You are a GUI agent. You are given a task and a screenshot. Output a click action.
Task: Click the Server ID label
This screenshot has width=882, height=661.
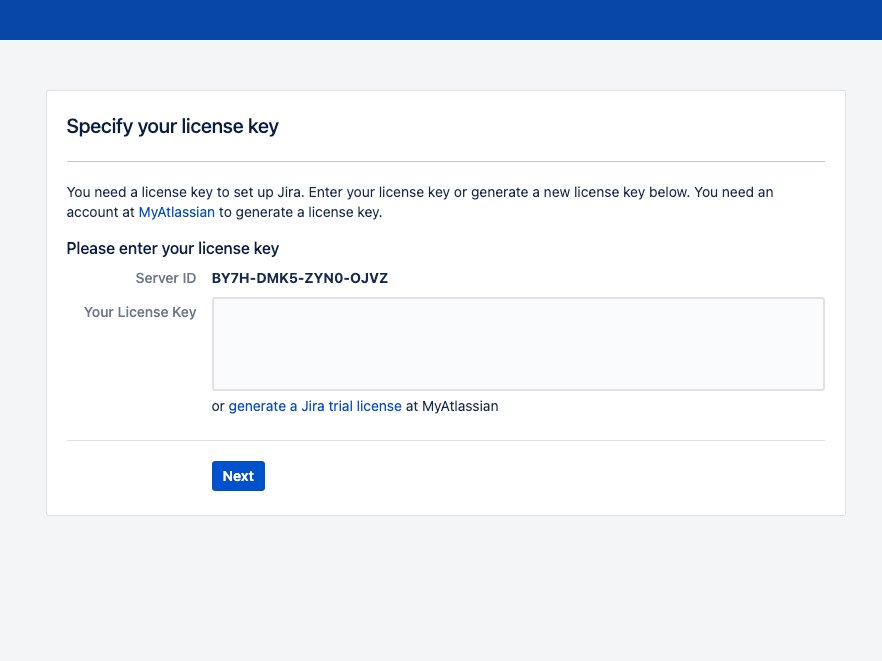[165, 278]
